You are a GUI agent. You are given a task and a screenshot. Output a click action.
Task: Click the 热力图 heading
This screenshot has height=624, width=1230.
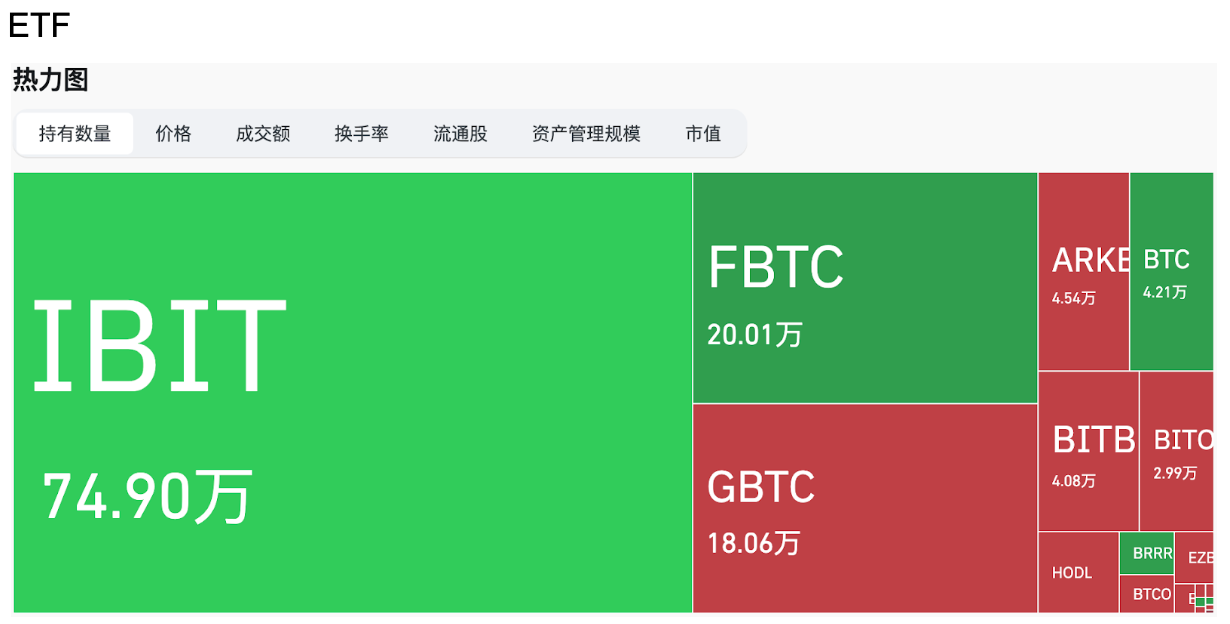(x=51, y=81)
